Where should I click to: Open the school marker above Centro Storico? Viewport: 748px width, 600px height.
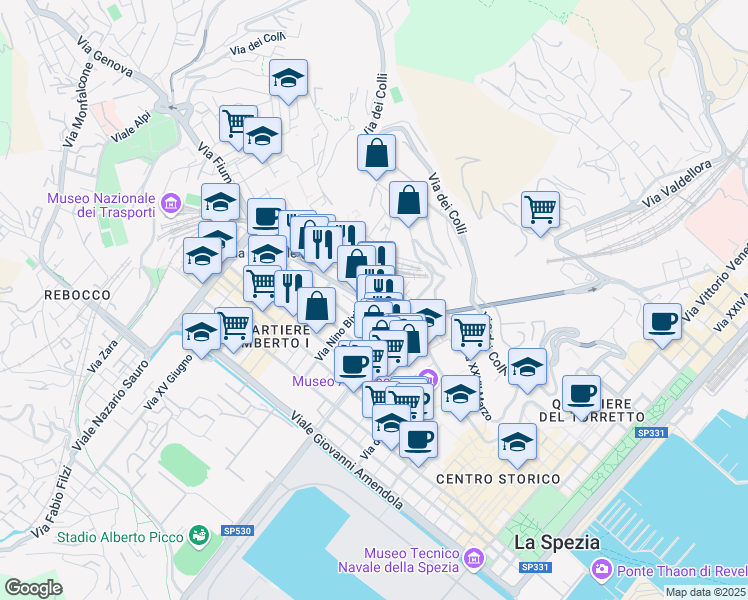pos(517,443)
